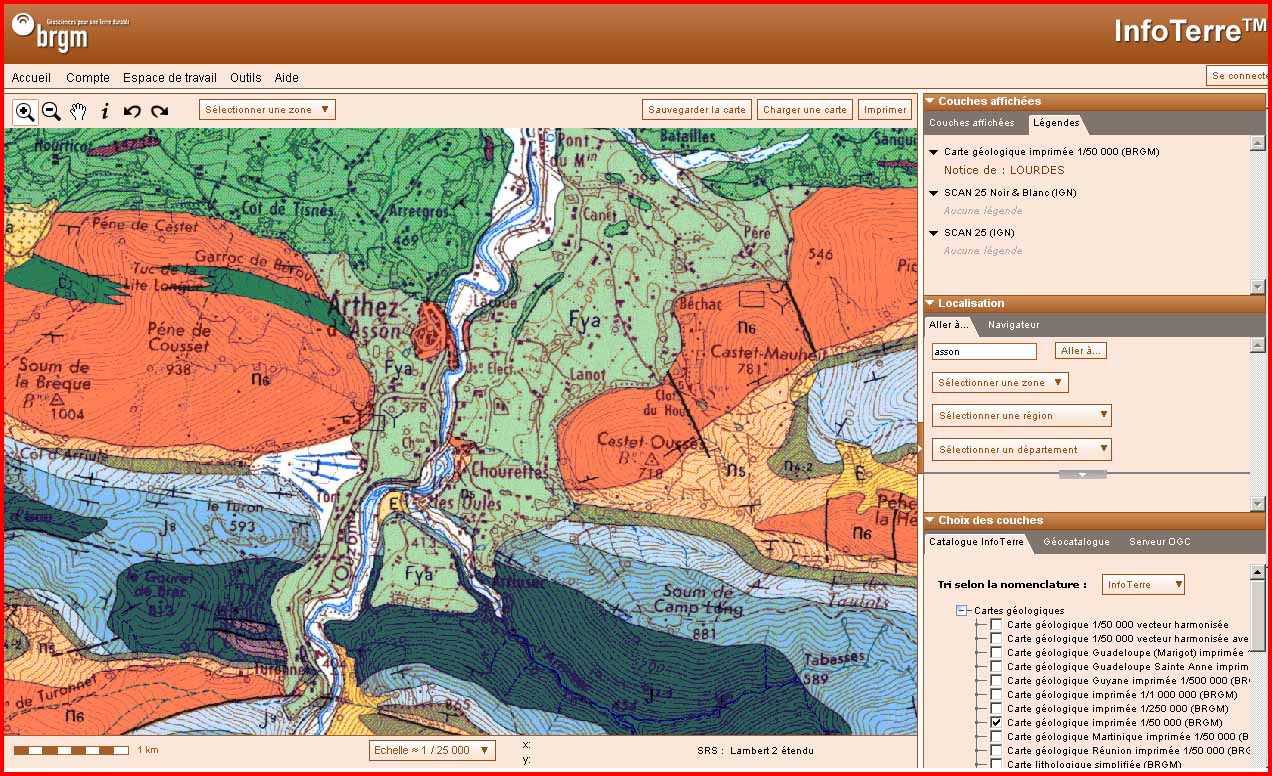The width and height of the screenshot is (1272, 776).
Task: Collapse the Couches affichées panel header
Action: click(x=930, y=101)
